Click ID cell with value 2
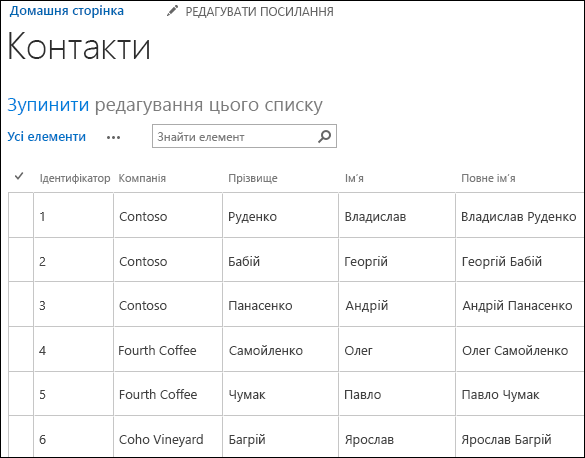This screenshot has width=585, height=458. click(73, 260)
